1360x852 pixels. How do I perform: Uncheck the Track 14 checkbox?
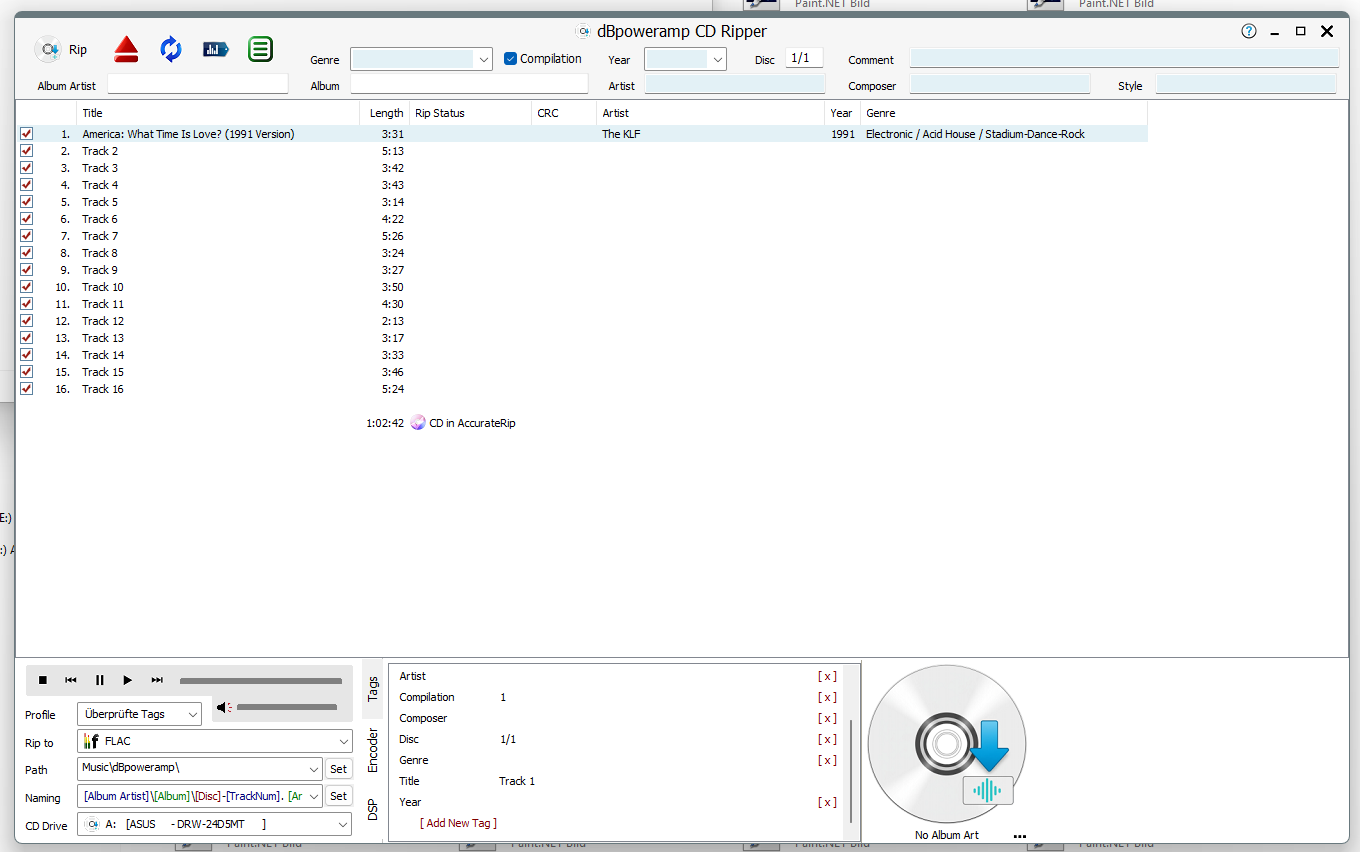point(26,355)
